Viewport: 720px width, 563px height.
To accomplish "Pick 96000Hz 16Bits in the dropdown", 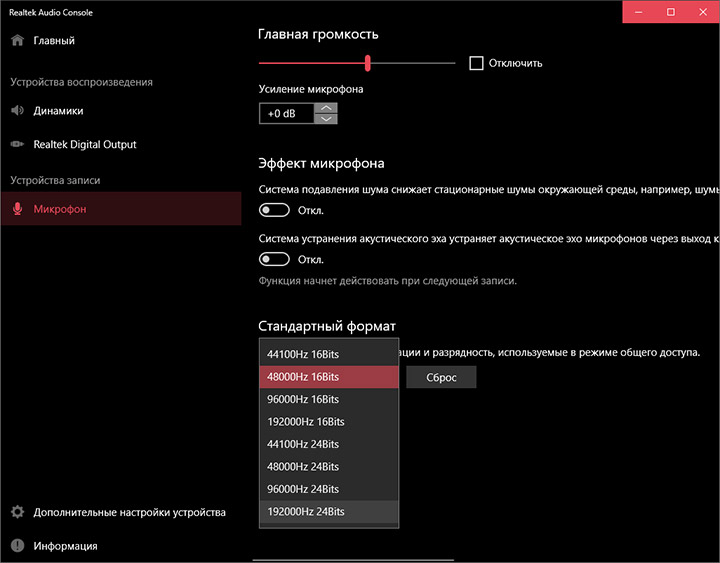I will pyautogui.click(x=303, y=399).
